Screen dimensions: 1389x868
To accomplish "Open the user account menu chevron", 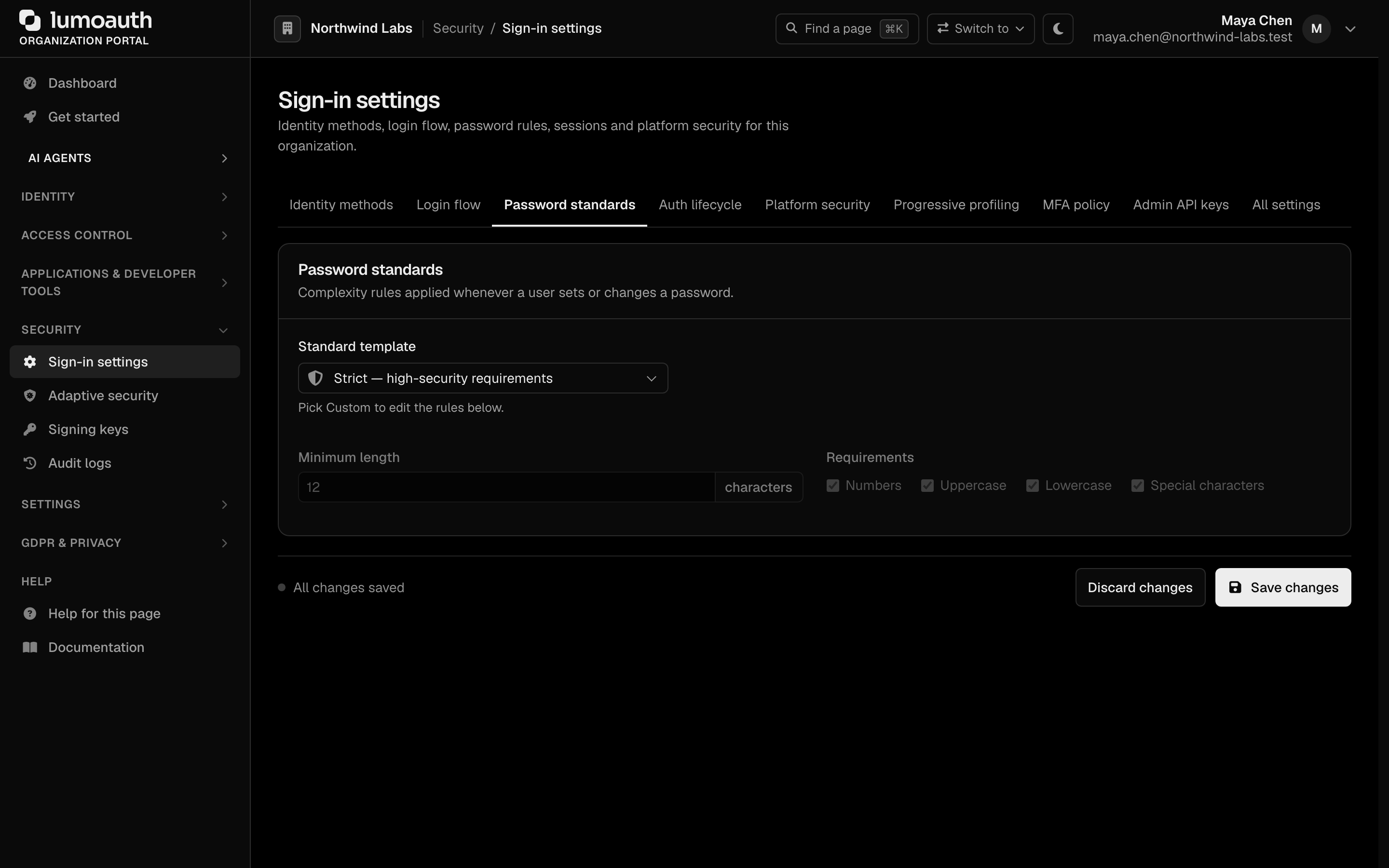I will [1350, 29].
